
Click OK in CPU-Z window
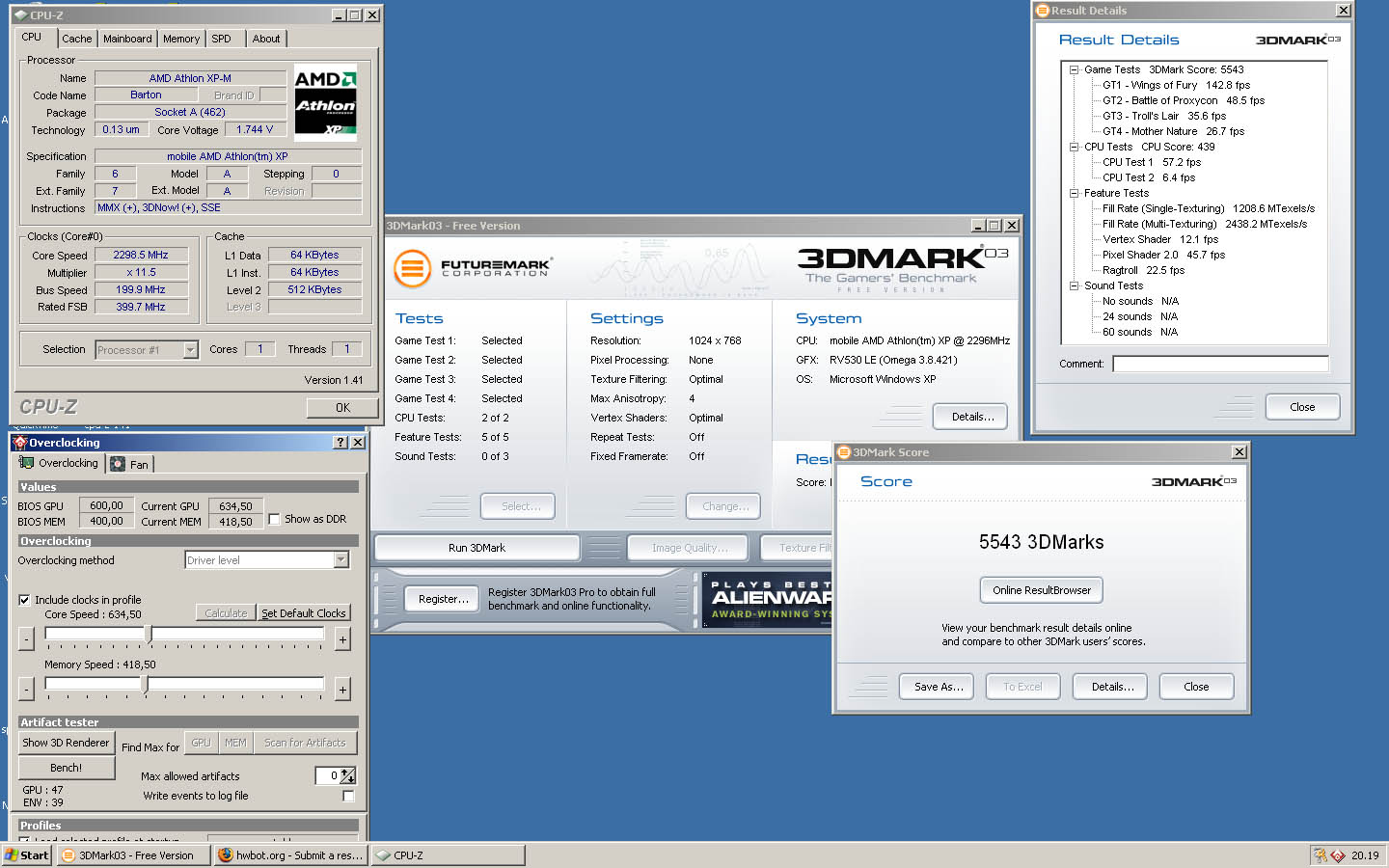coord(342,408)
